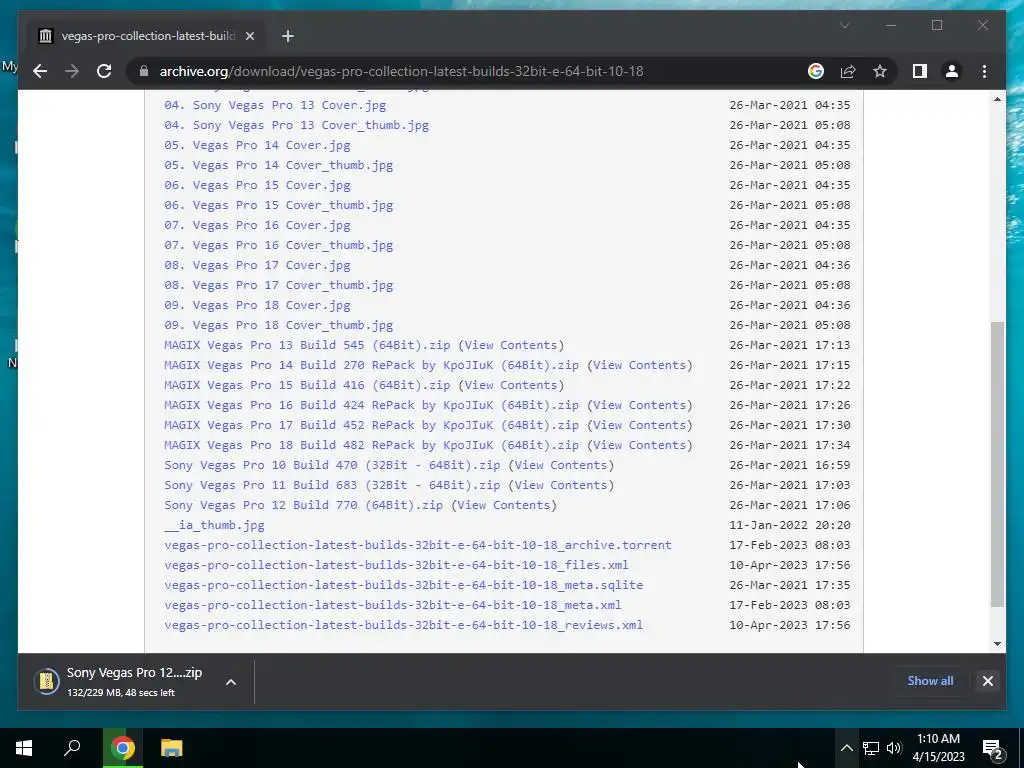View Contents of Sony Vegas Pro 10
Screen dimensions: 1024x768
click(x=561, y=465)
